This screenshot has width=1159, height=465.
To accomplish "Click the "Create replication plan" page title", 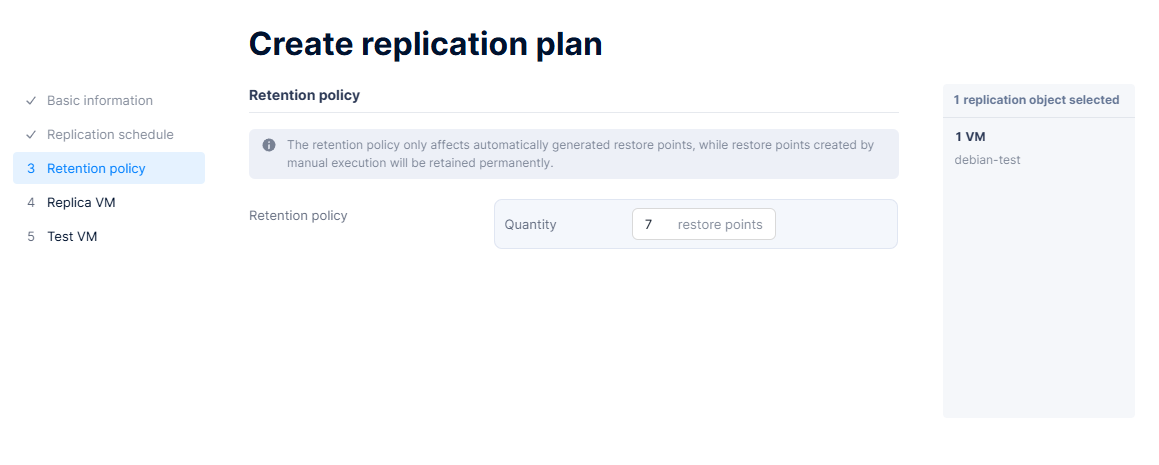I will [425, 44].
